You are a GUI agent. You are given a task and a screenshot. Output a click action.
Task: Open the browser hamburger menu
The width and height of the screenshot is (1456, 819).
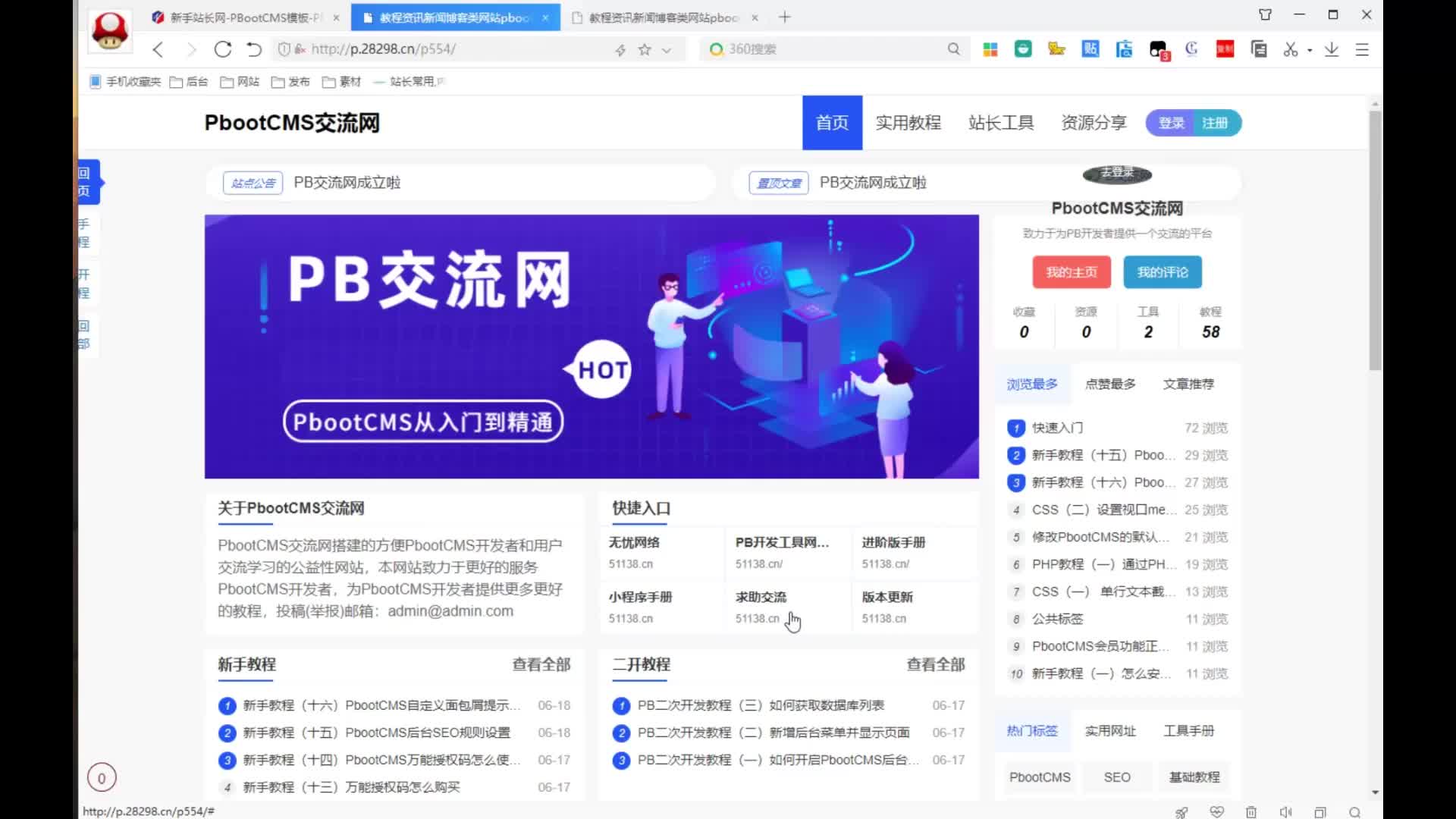[x=1362, y=49]
